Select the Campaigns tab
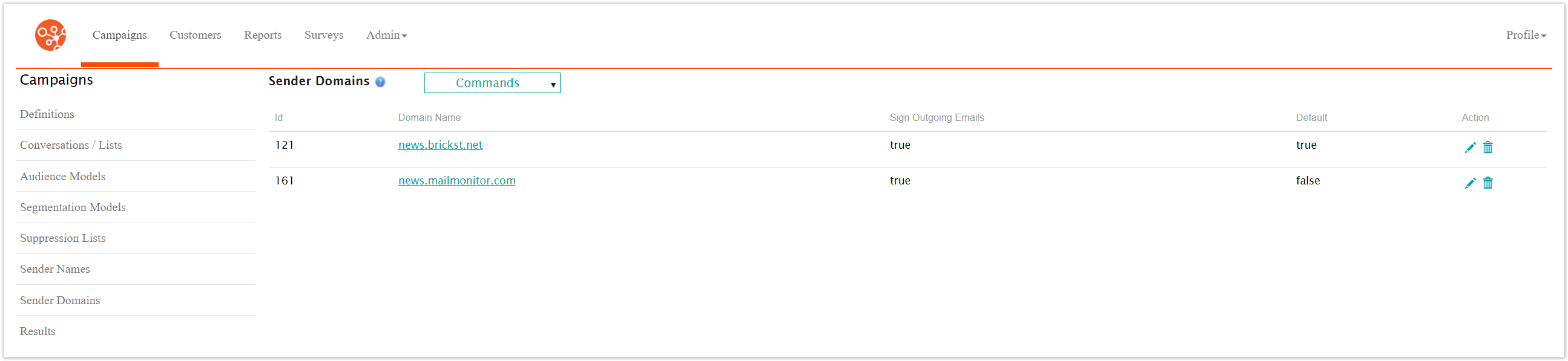 pos(119,35)
